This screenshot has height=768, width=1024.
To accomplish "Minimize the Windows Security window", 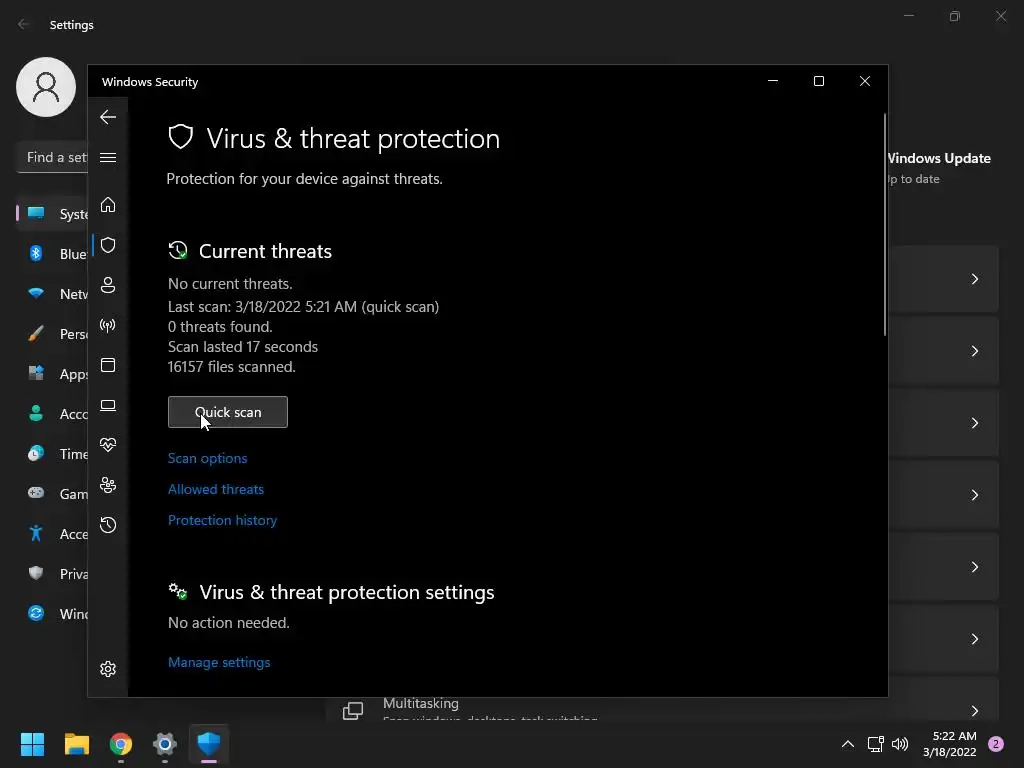I will [x=773, y=81].
